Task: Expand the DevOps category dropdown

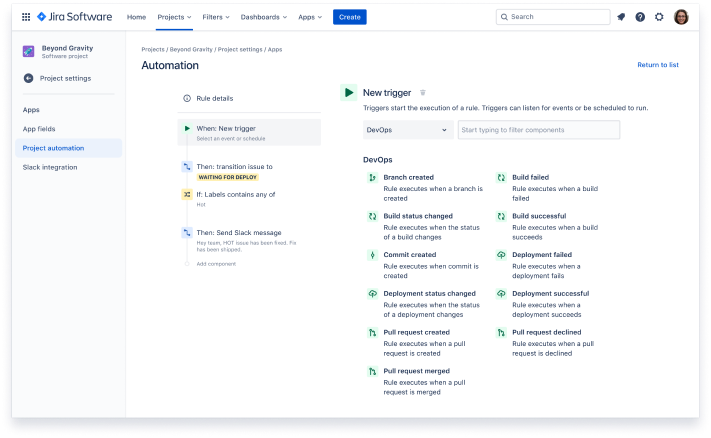Action: [408, 130]
